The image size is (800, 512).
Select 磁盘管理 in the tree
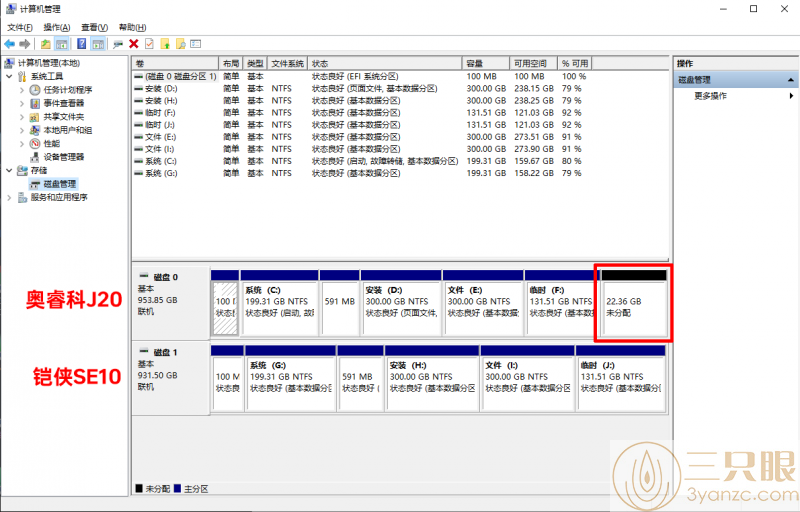click(x=60, y=184)
